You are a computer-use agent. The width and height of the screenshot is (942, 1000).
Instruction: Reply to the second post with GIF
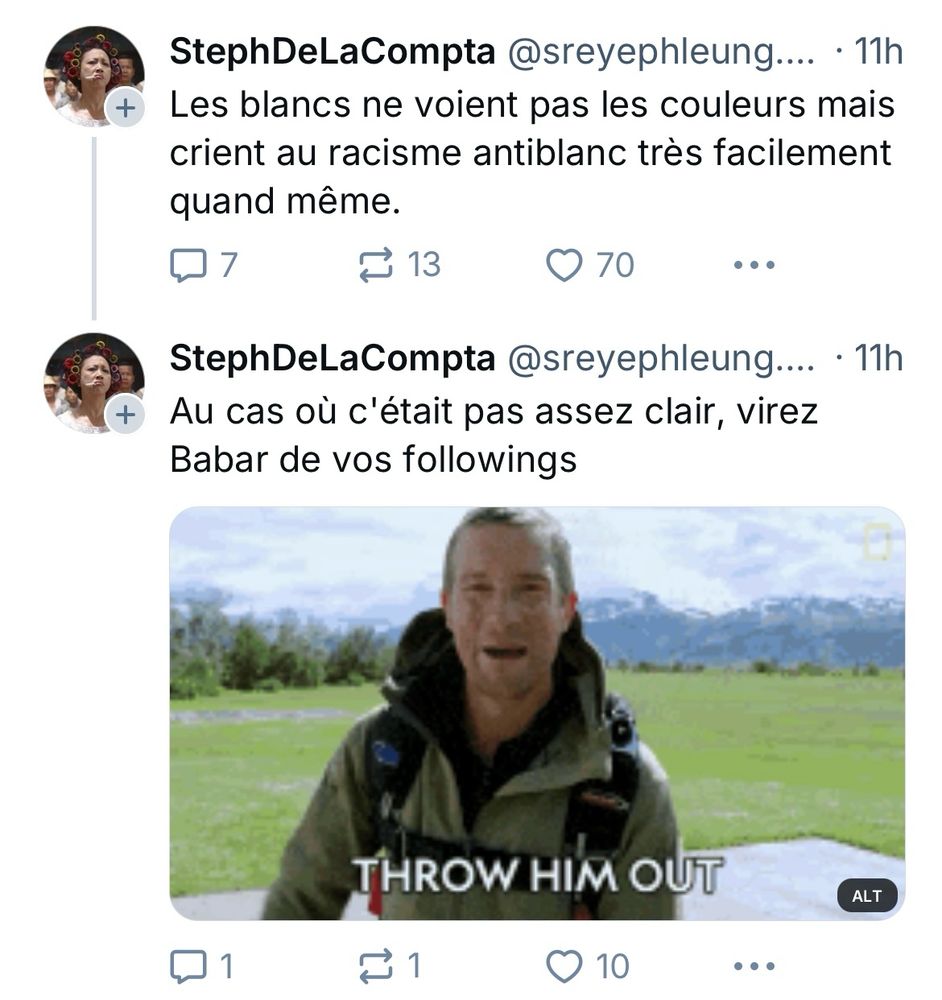(x=187, y=966)
